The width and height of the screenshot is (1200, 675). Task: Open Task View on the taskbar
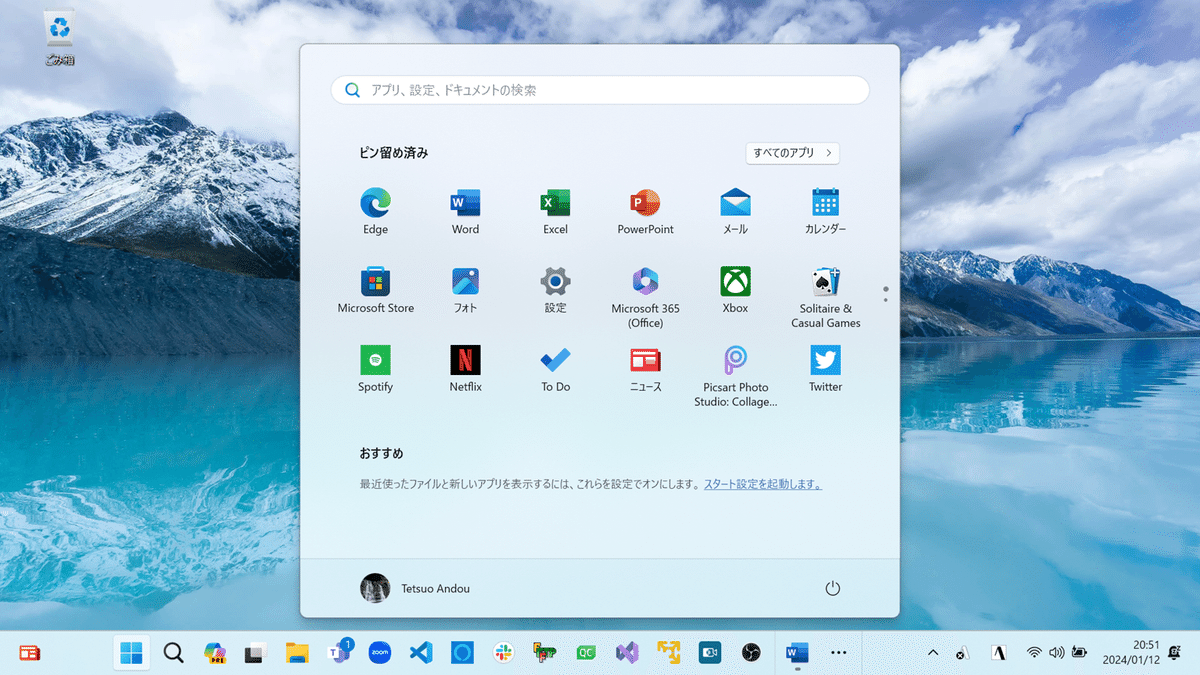pyautogui.click(x=256, y=653)
